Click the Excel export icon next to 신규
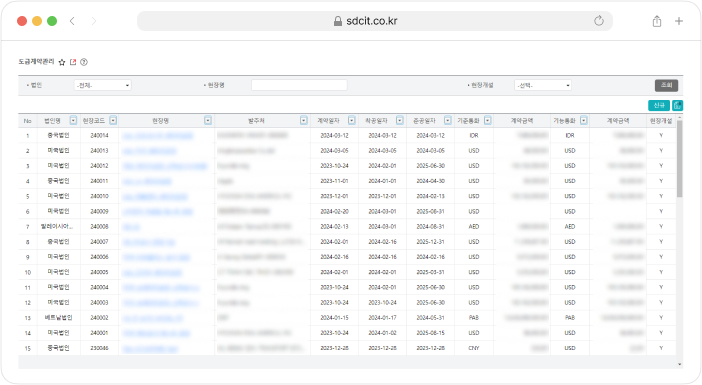Image resolution: width=702 pixels, height=385 pixels. (x=677, y=105)
